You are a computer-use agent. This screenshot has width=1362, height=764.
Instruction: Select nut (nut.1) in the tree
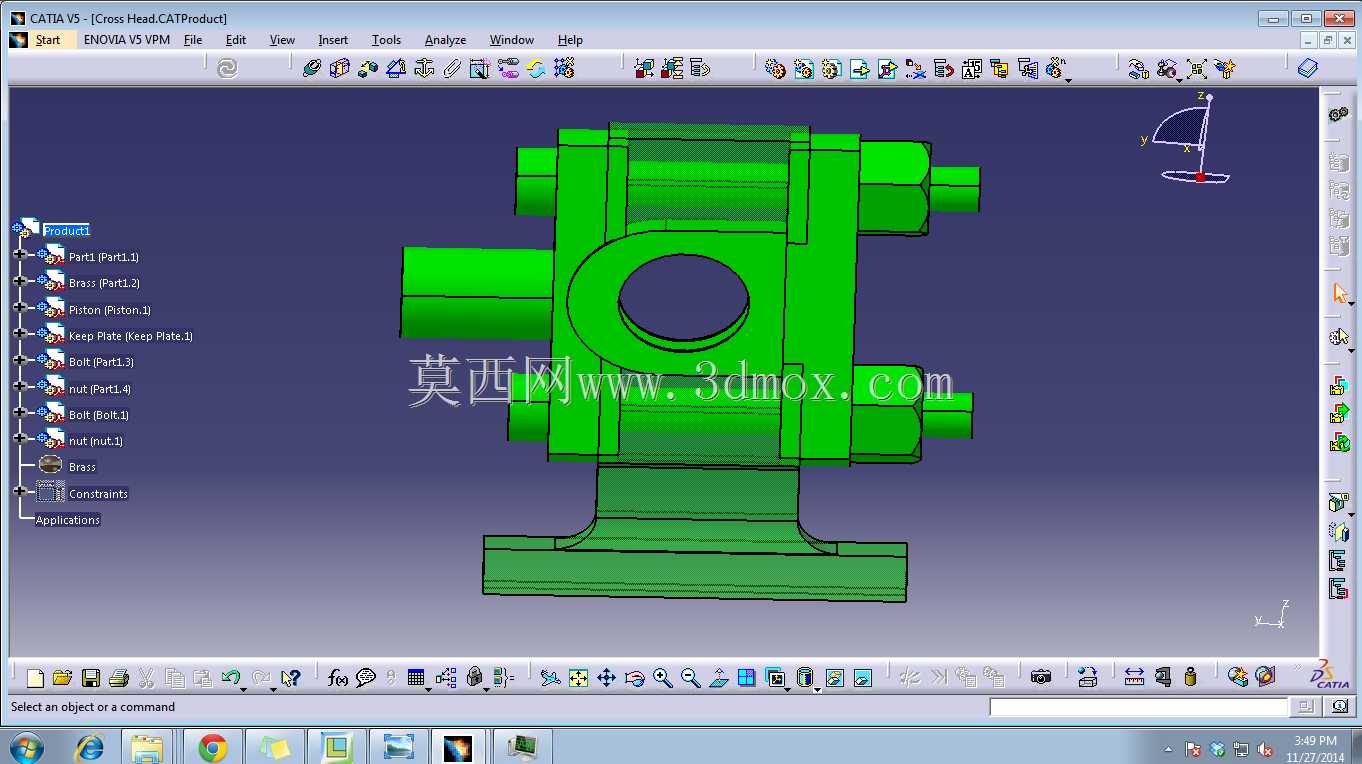point(95,441)
